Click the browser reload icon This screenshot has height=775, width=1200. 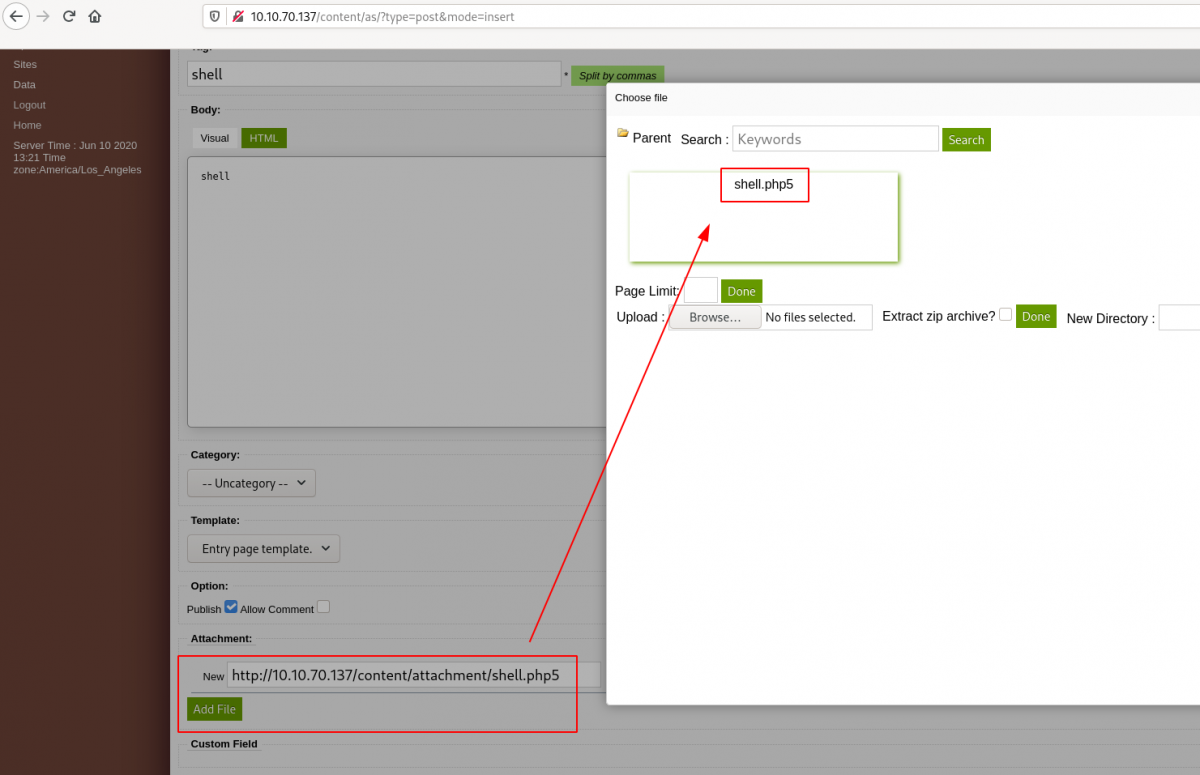point(69,16)
